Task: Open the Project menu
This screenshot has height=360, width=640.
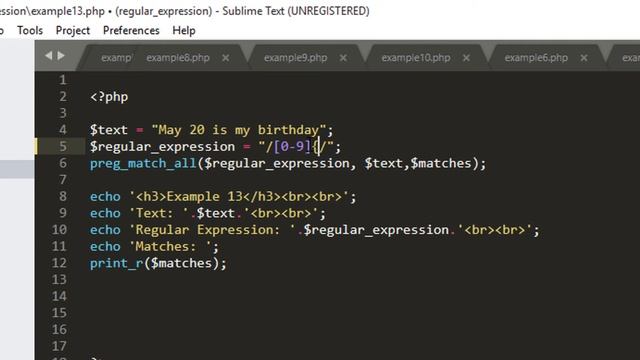Action: 73,31
